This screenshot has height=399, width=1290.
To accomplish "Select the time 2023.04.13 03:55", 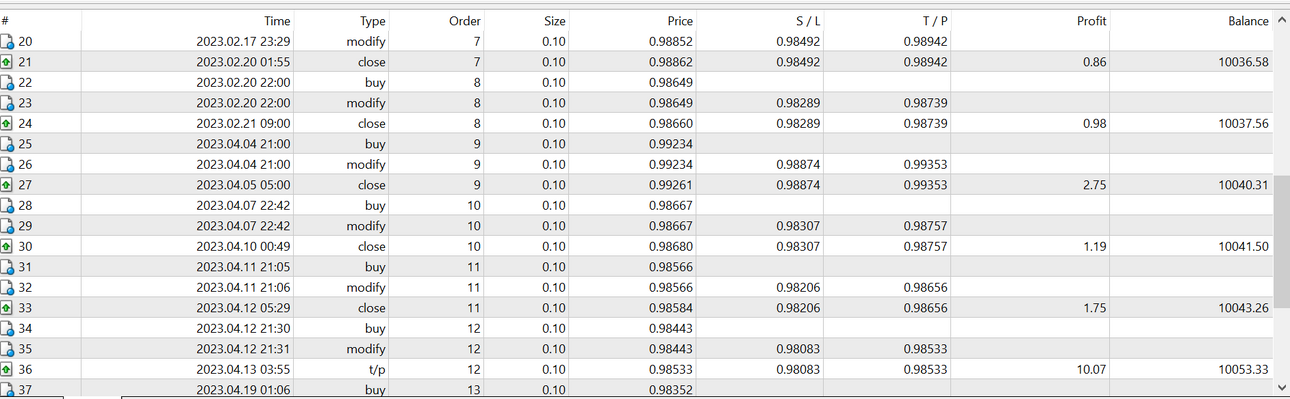I will point(243,370).
